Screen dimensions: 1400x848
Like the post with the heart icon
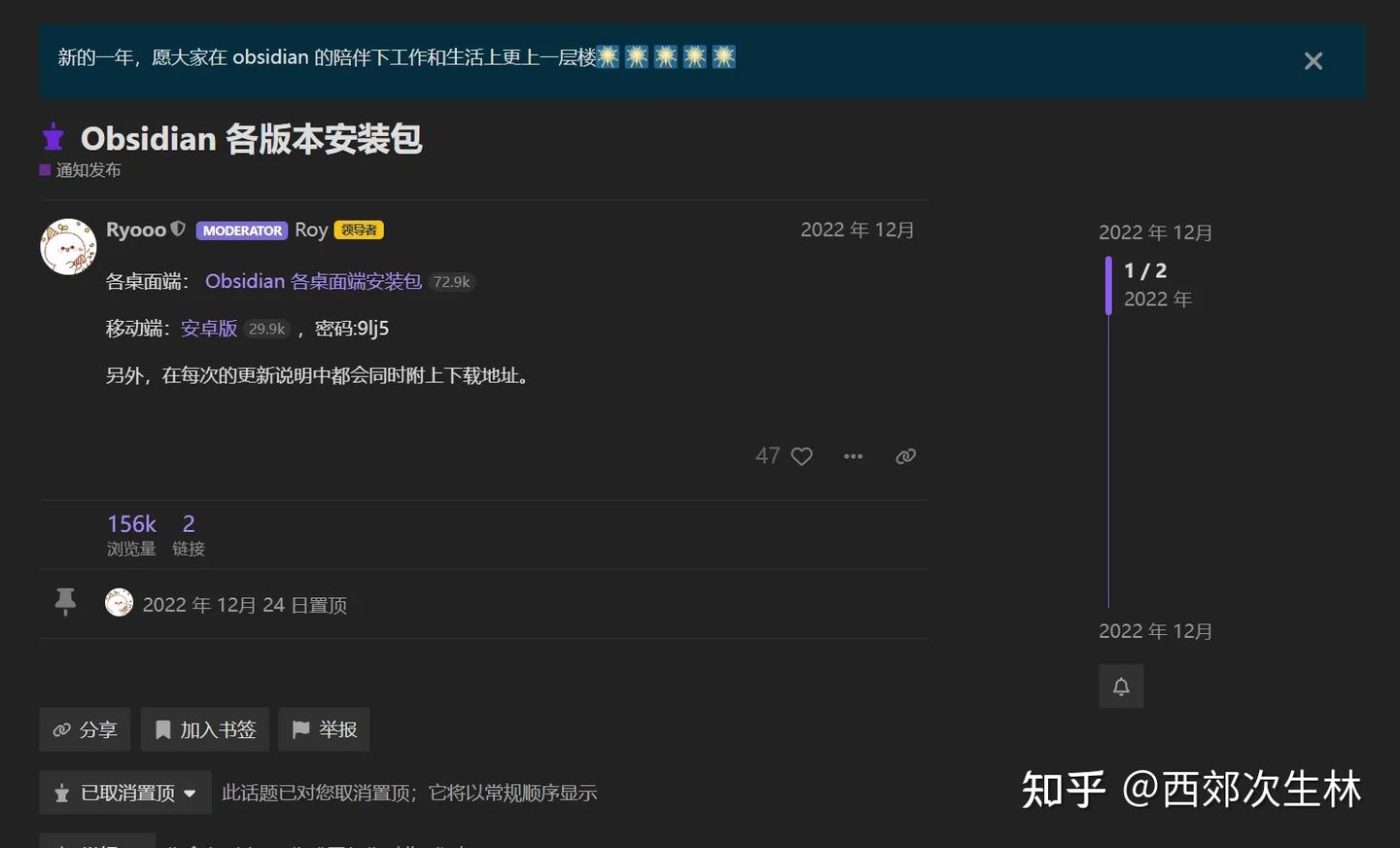pos(801,455)
